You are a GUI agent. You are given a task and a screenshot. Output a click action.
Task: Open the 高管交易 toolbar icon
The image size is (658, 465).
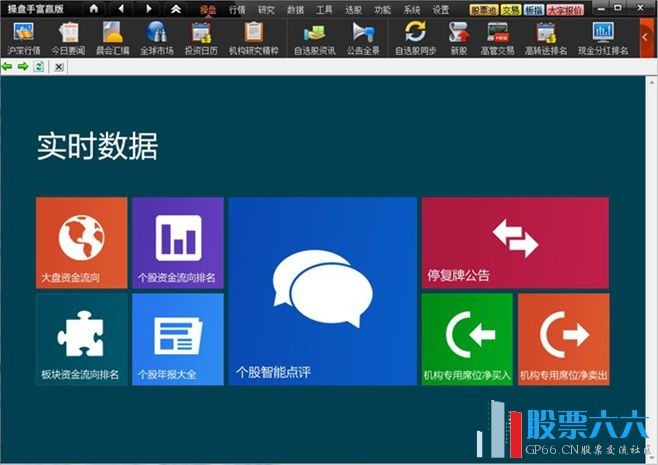pos(496,38)
